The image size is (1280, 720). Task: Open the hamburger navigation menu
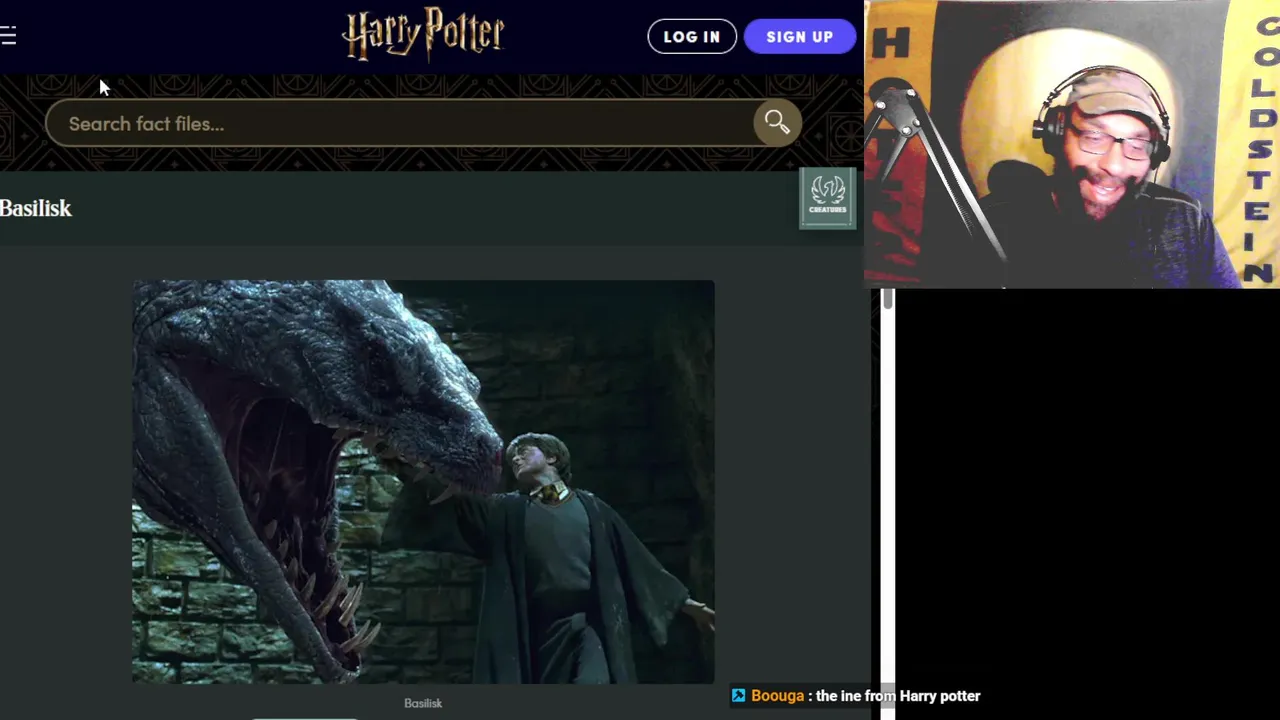[x=8, y=37]
